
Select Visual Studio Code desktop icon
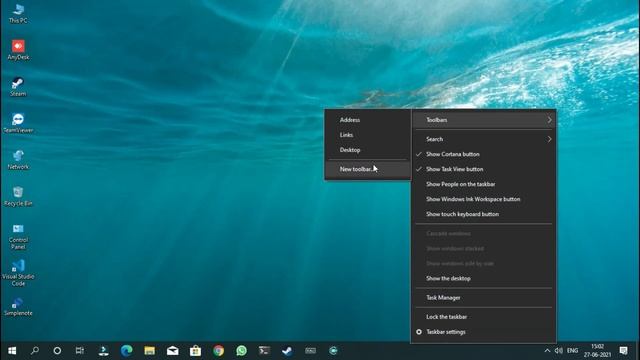[18, 273]
